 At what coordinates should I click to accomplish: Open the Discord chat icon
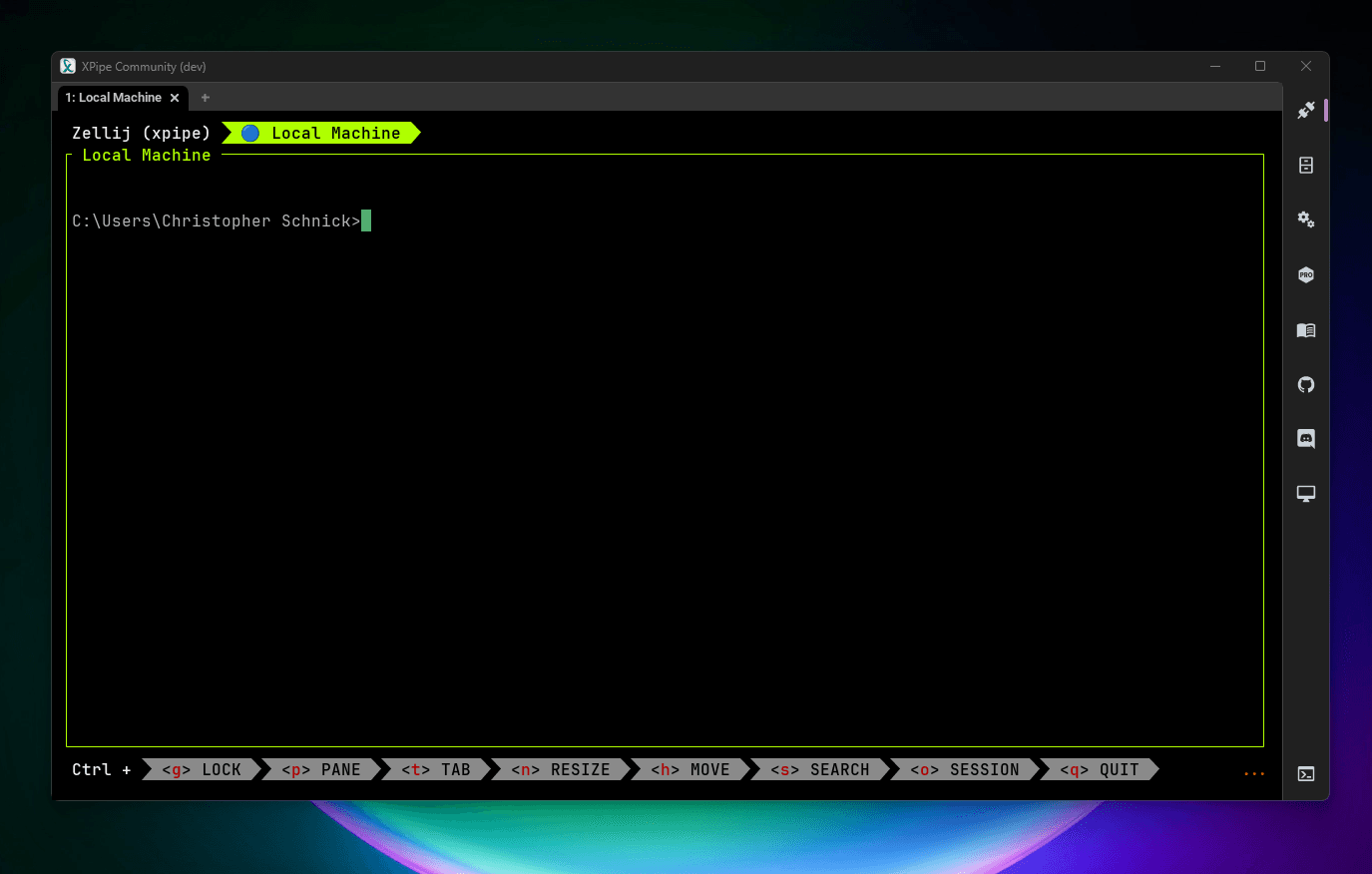tap(1305, 439)
